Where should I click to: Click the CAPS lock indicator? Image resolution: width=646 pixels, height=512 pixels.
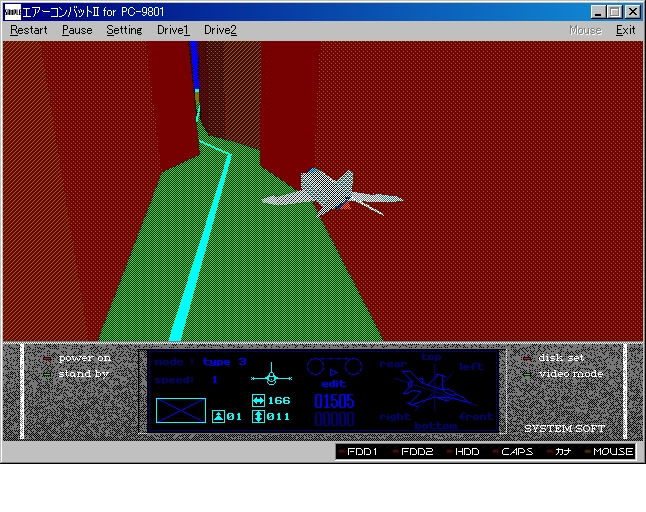pos(513,451)
